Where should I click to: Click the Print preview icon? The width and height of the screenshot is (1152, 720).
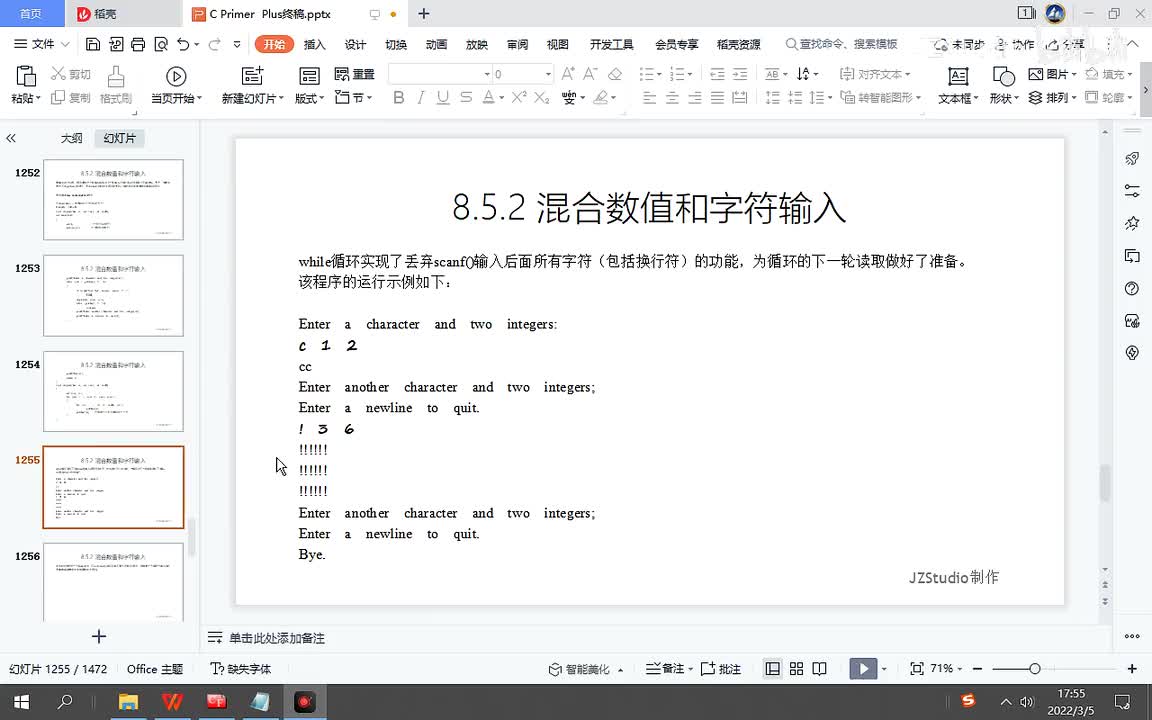click(161, 44)
